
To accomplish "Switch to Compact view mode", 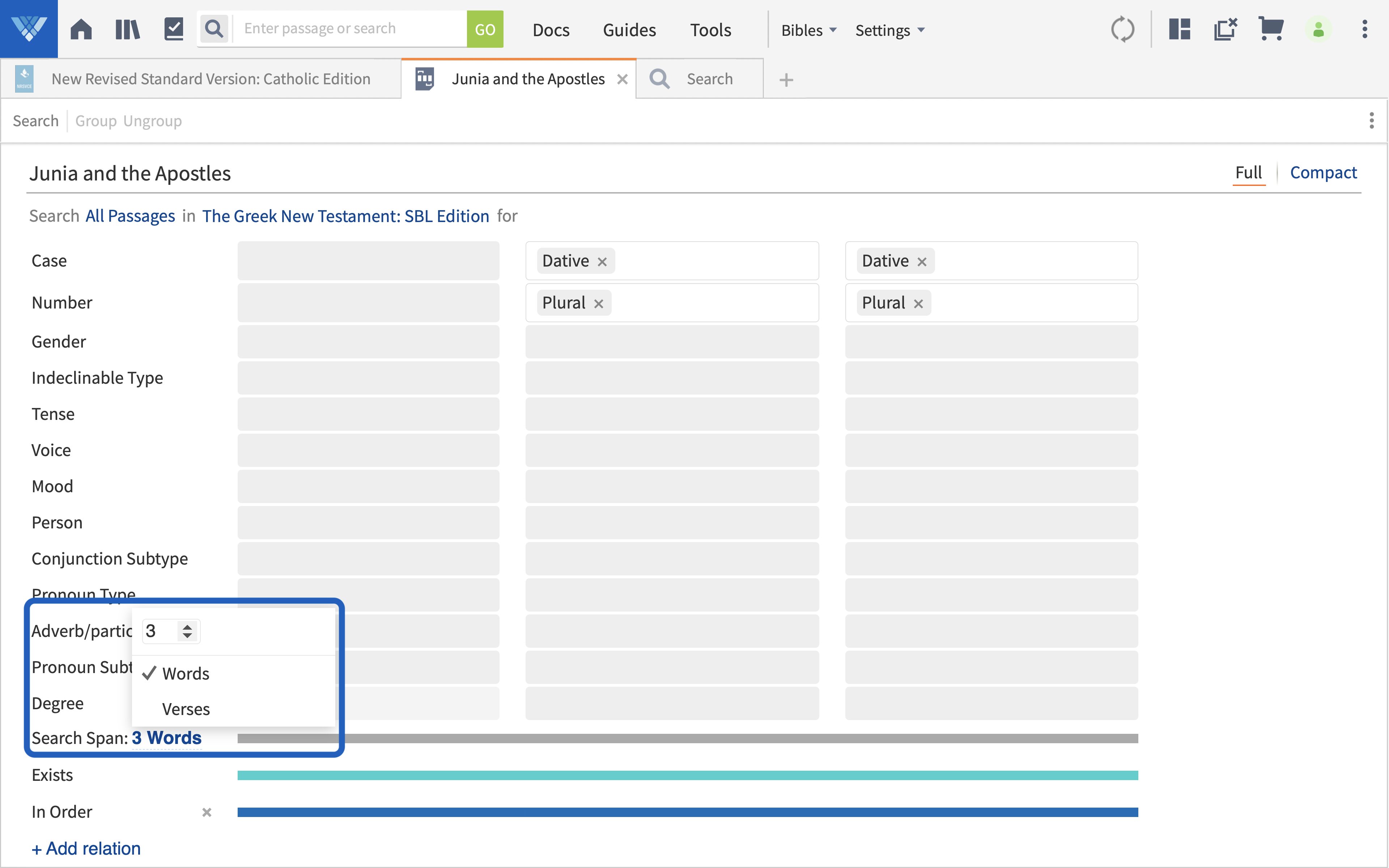I will (1323, 172).
